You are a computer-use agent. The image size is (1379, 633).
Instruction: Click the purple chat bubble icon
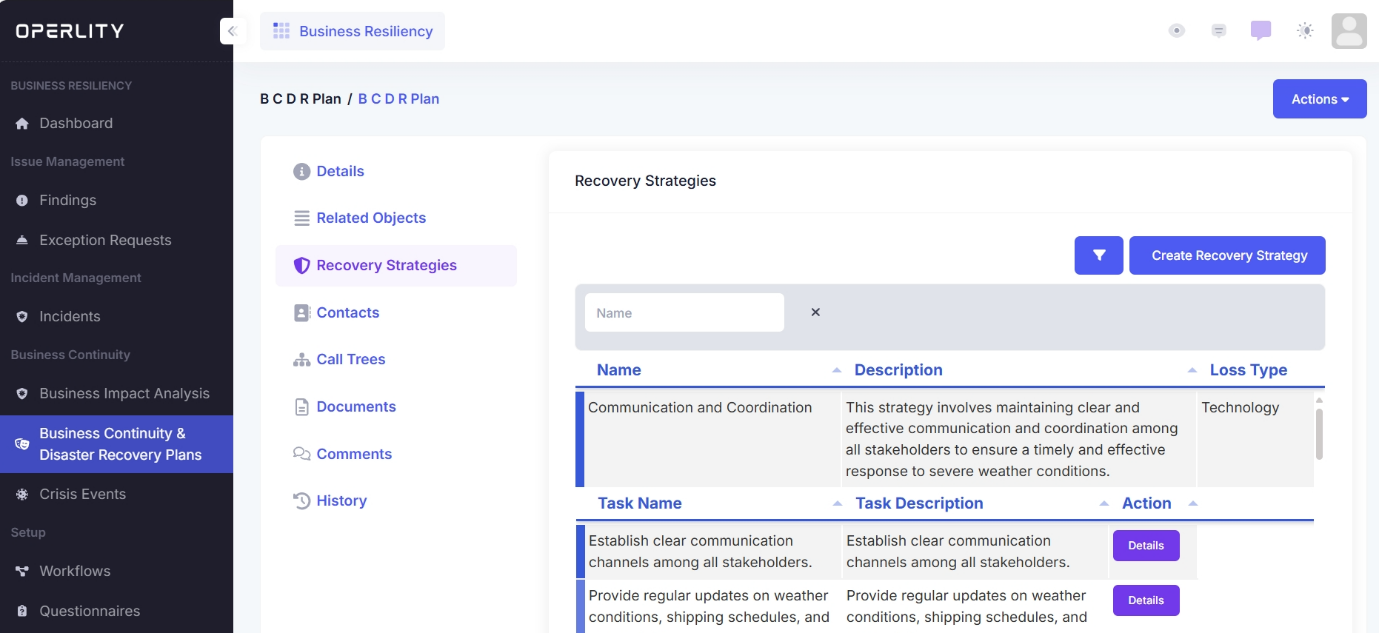coord(1261,30)
